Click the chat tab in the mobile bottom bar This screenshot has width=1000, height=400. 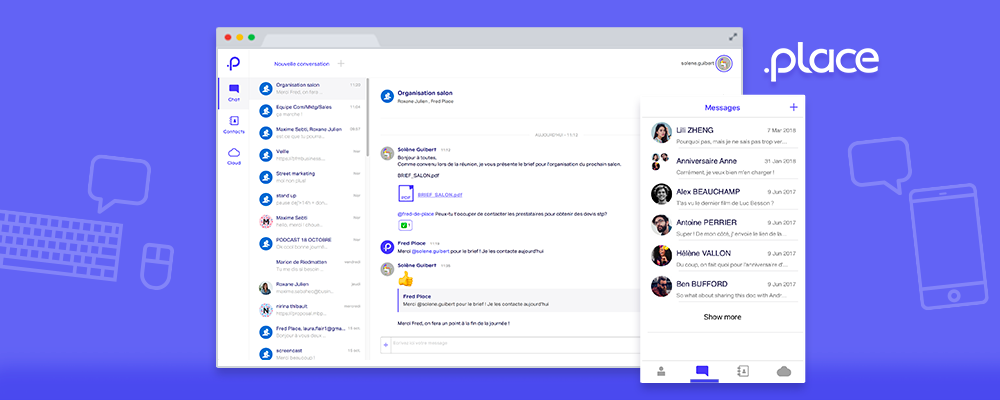702,371
